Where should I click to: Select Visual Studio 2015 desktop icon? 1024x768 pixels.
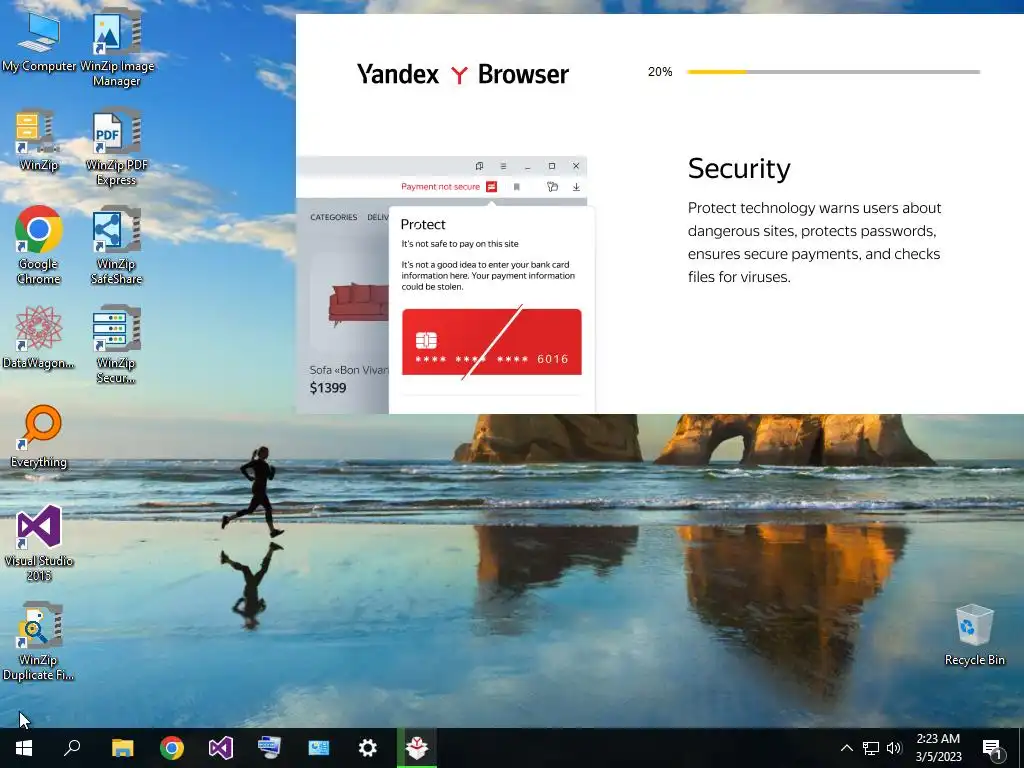coord(39,543)
